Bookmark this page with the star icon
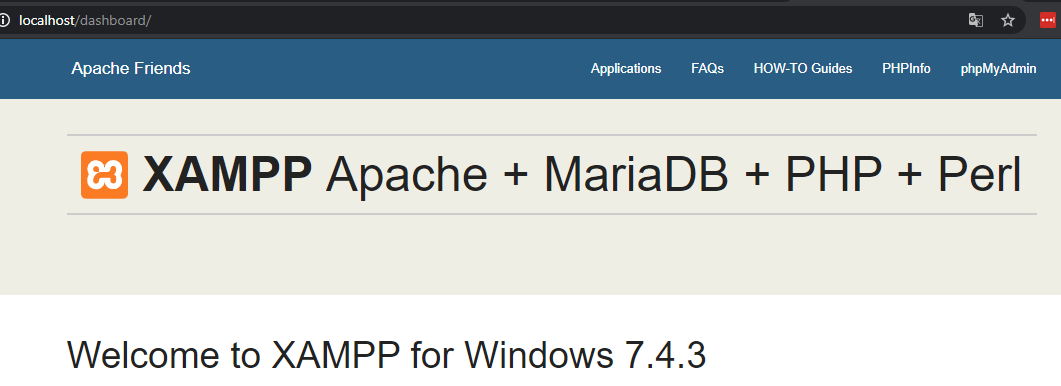The width and height of the screenshot is (1061, 386). pos(1008,20)
